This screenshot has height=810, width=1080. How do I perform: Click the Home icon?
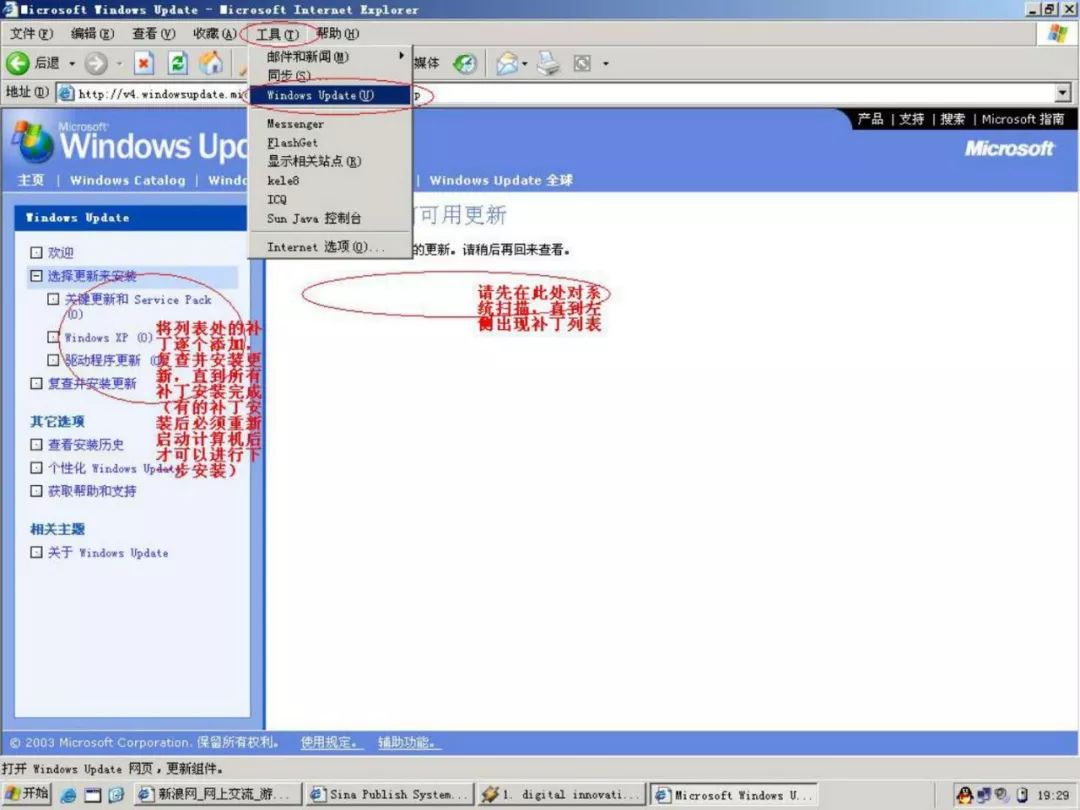[211, 63]
